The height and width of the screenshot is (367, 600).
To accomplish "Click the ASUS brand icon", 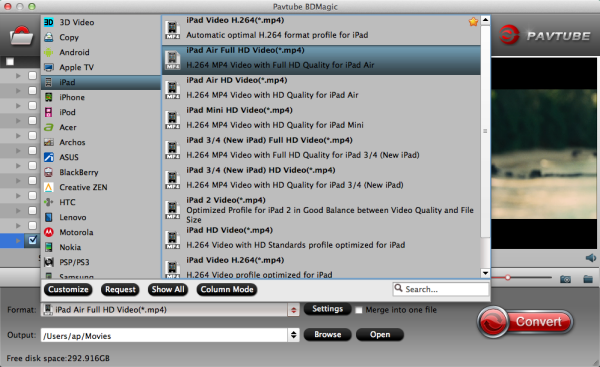I will point(49,157).
